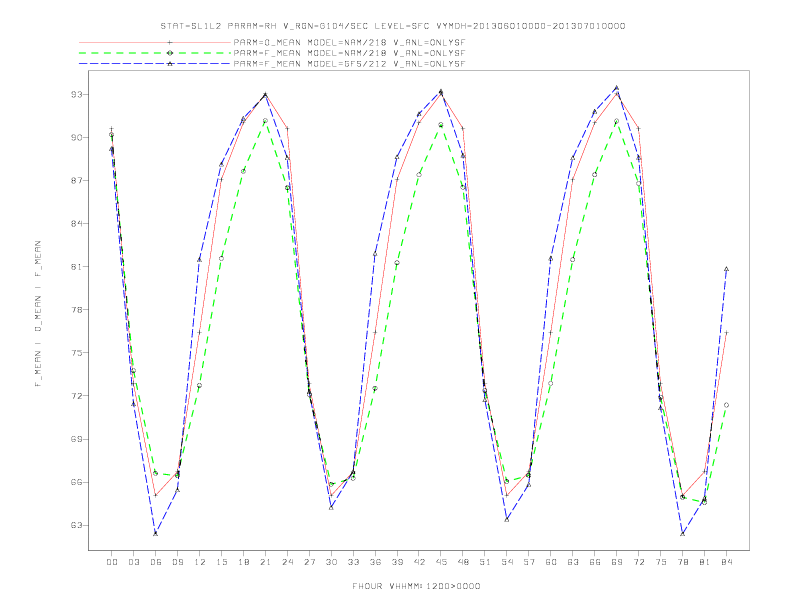Screen dimensions: 792x612
Task: Select legend entry PARM=O_MEAN MODEL=NAM/218
Action: 349,42
